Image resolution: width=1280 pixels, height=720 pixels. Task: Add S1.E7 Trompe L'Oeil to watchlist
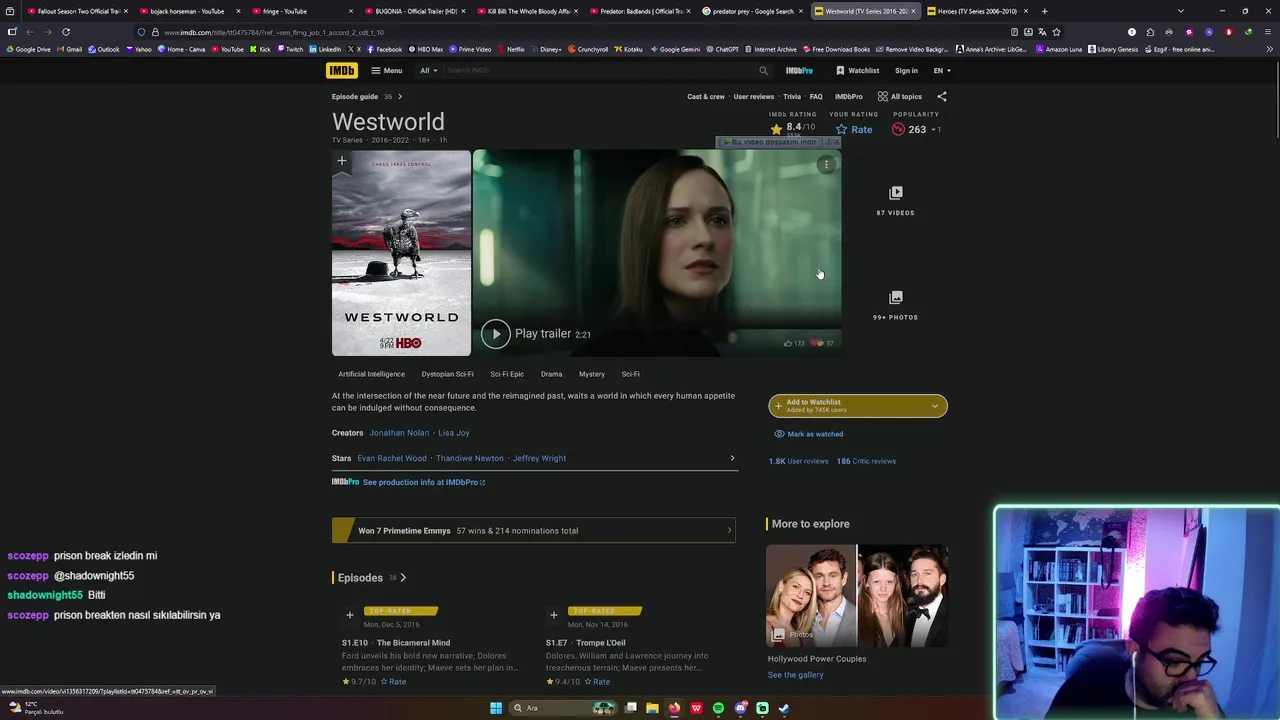[x=553, y=615]
